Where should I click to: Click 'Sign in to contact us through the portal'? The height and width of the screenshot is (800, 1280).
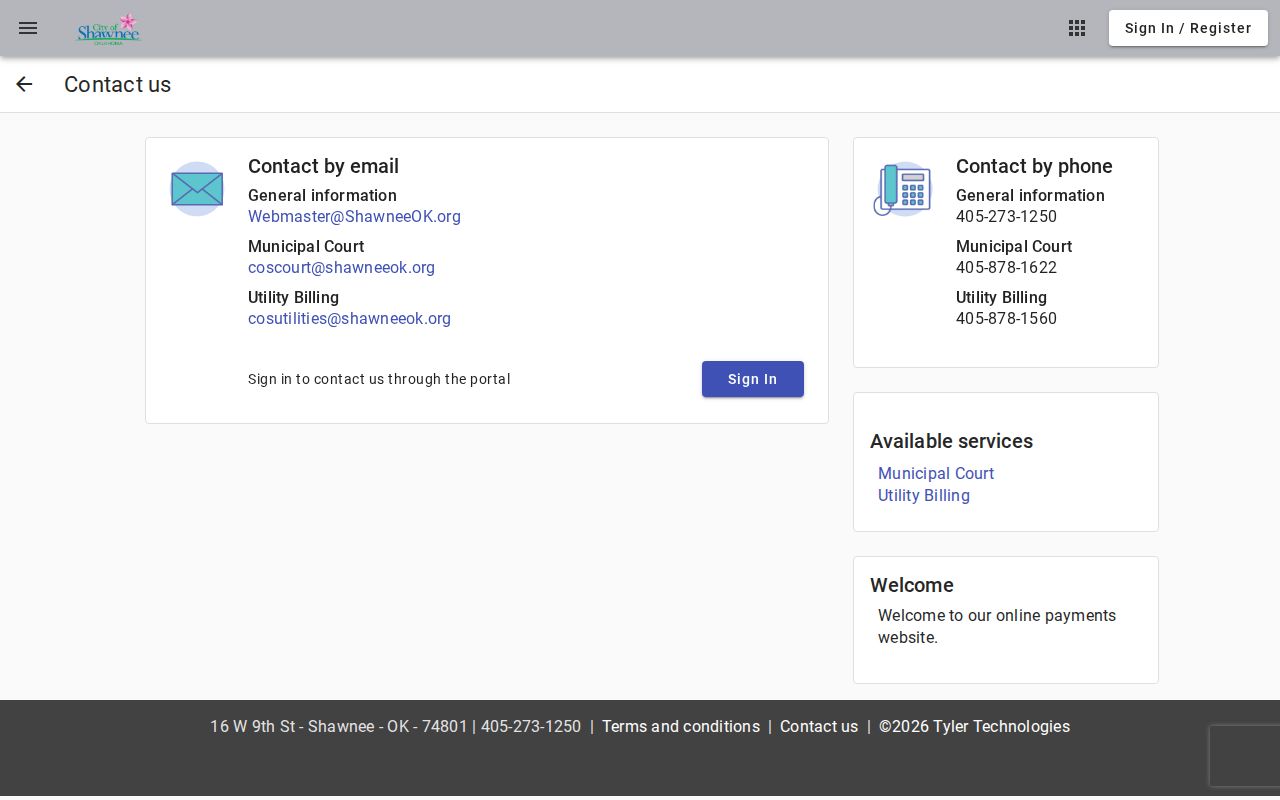[x=379, y=379]
